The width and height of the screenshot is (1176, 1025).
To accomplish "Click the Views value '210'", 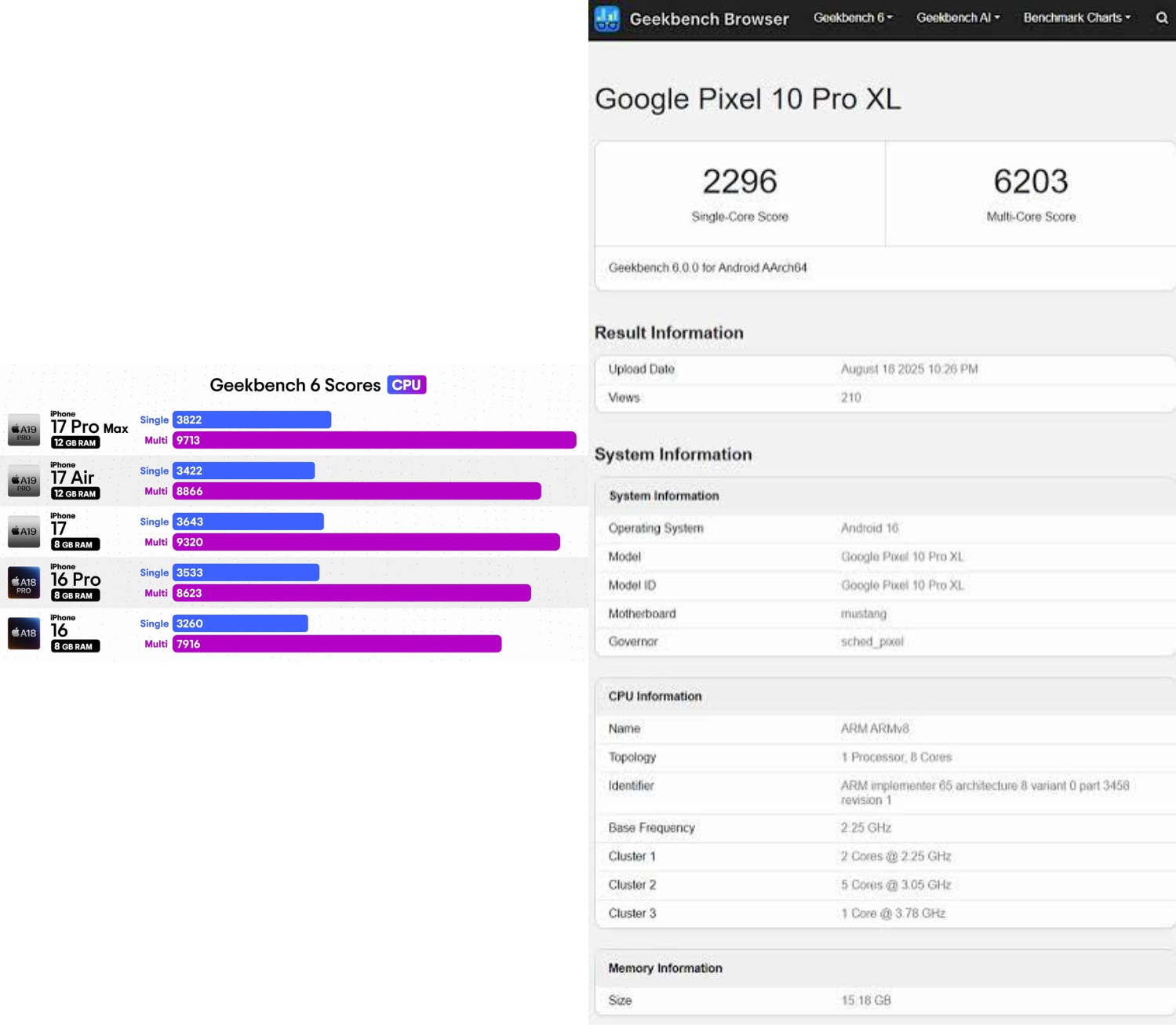I will 851,398.
